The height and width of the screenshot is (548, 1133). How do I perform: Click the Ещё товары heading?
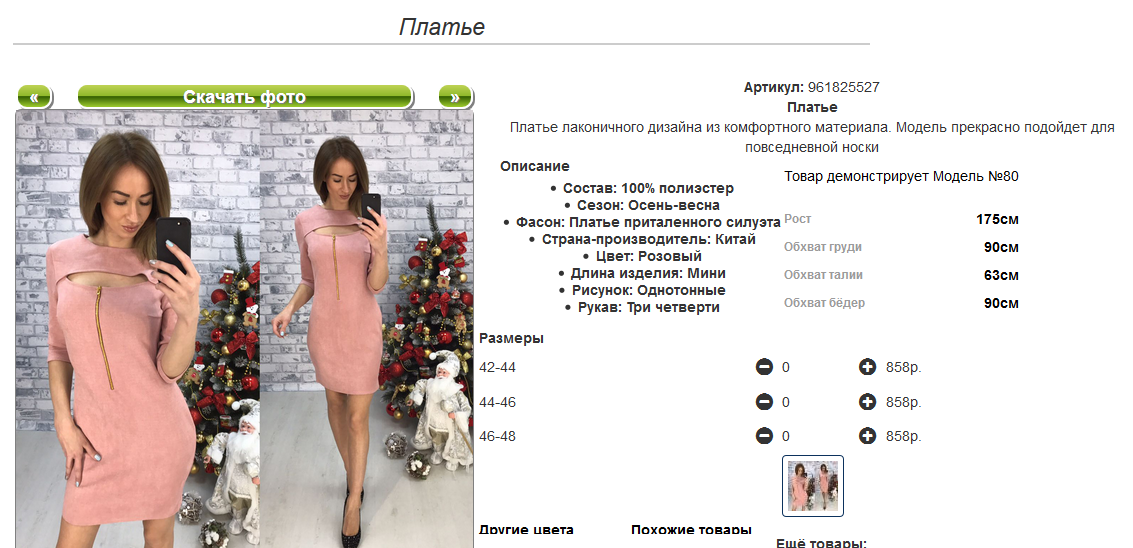[822, 543]
